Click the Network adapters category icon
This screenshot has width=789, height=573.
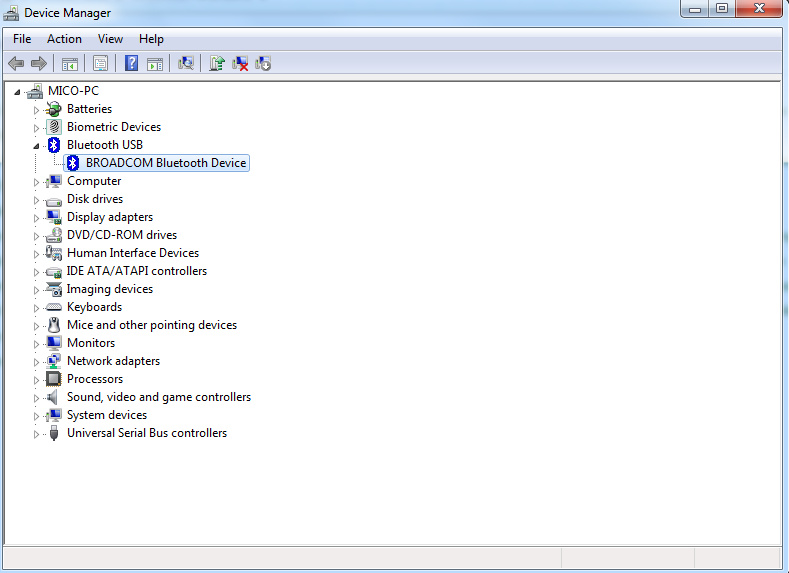(54, 361)
